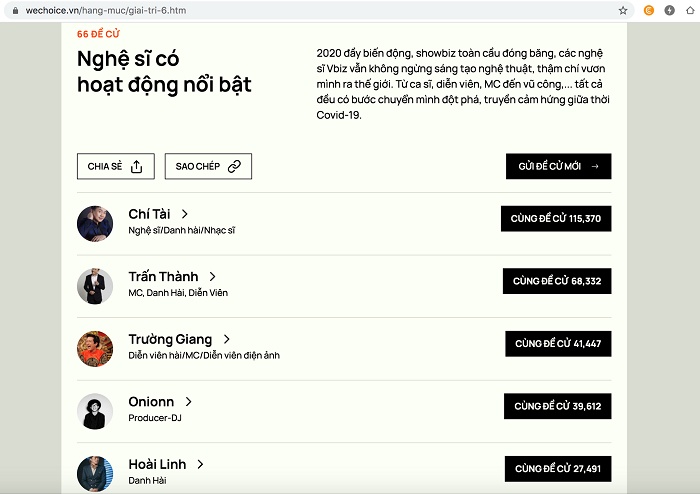Image resolution: width=700 pixels, height=494 pixels.
Task: Click the Sao Chép copy link button
Action: click(207, 166)
